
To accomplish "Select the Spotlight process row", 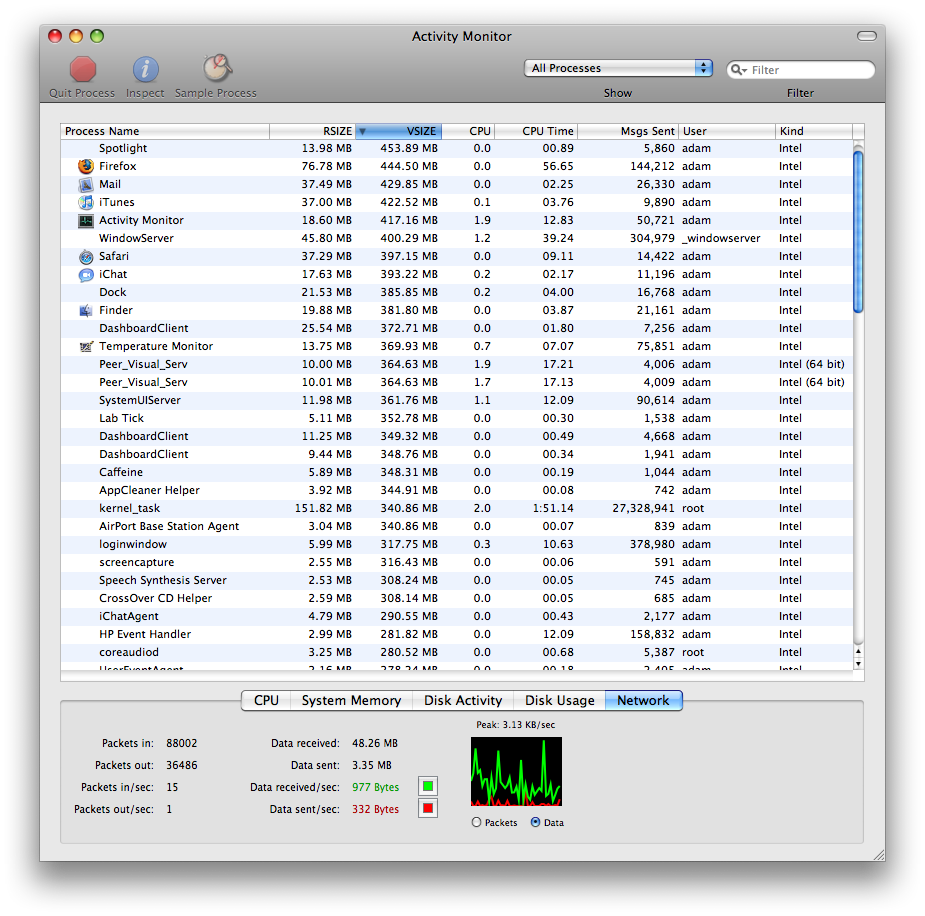I will point(457,149).
